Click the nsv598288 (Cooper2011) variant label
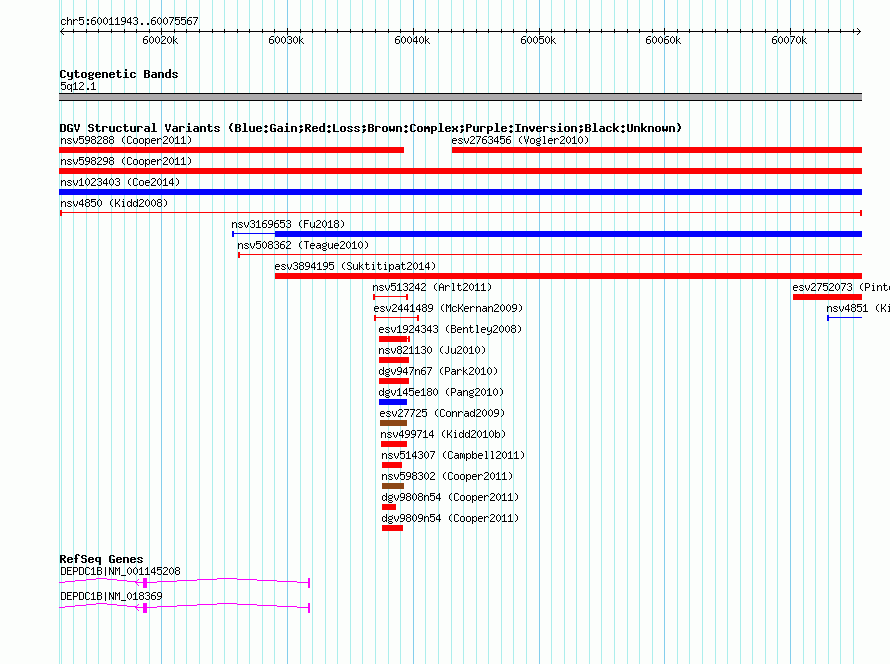 pos(126,140)
